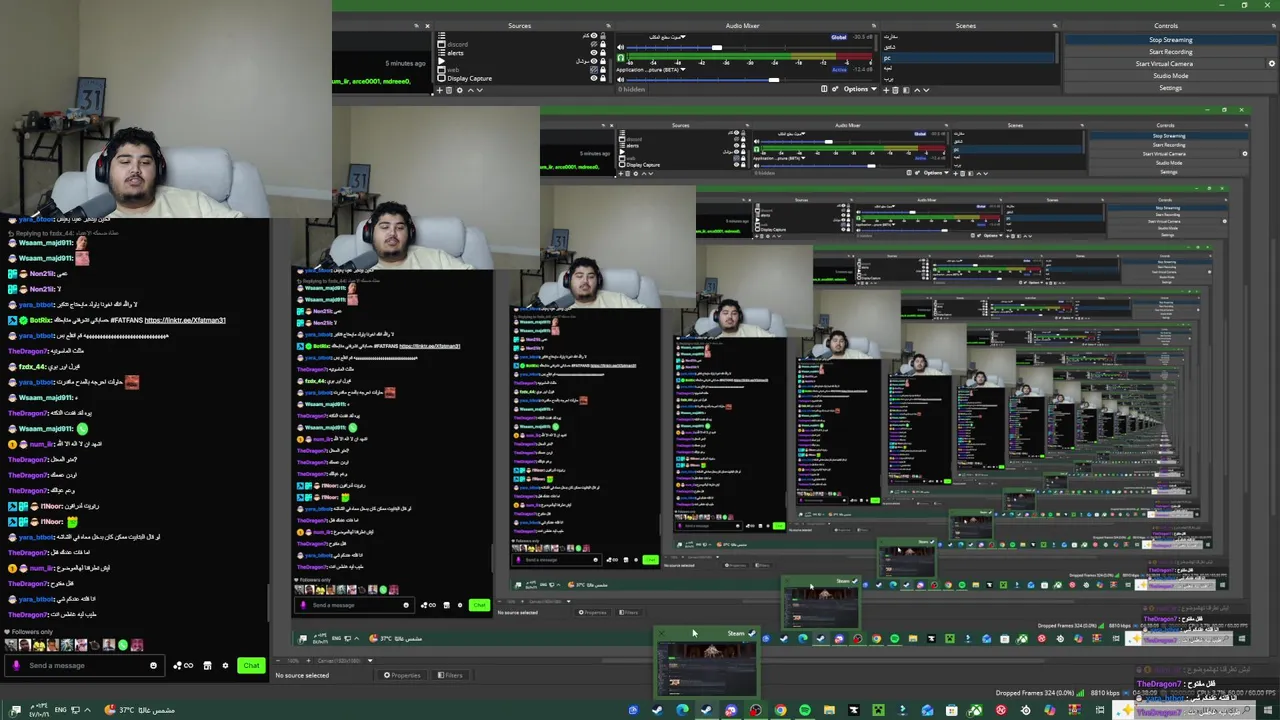The image size is (1280, 720).
Task: Undock the Scenes panel in main OBS
Action: (x=1055, y=26)
